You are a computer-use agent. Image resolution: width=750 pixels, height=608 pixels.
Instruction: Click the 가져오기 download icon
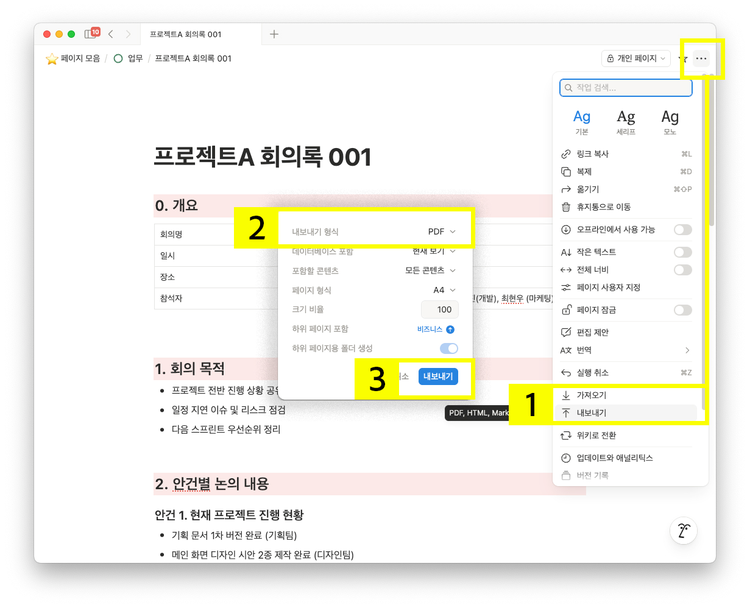(x=566, y=395)
